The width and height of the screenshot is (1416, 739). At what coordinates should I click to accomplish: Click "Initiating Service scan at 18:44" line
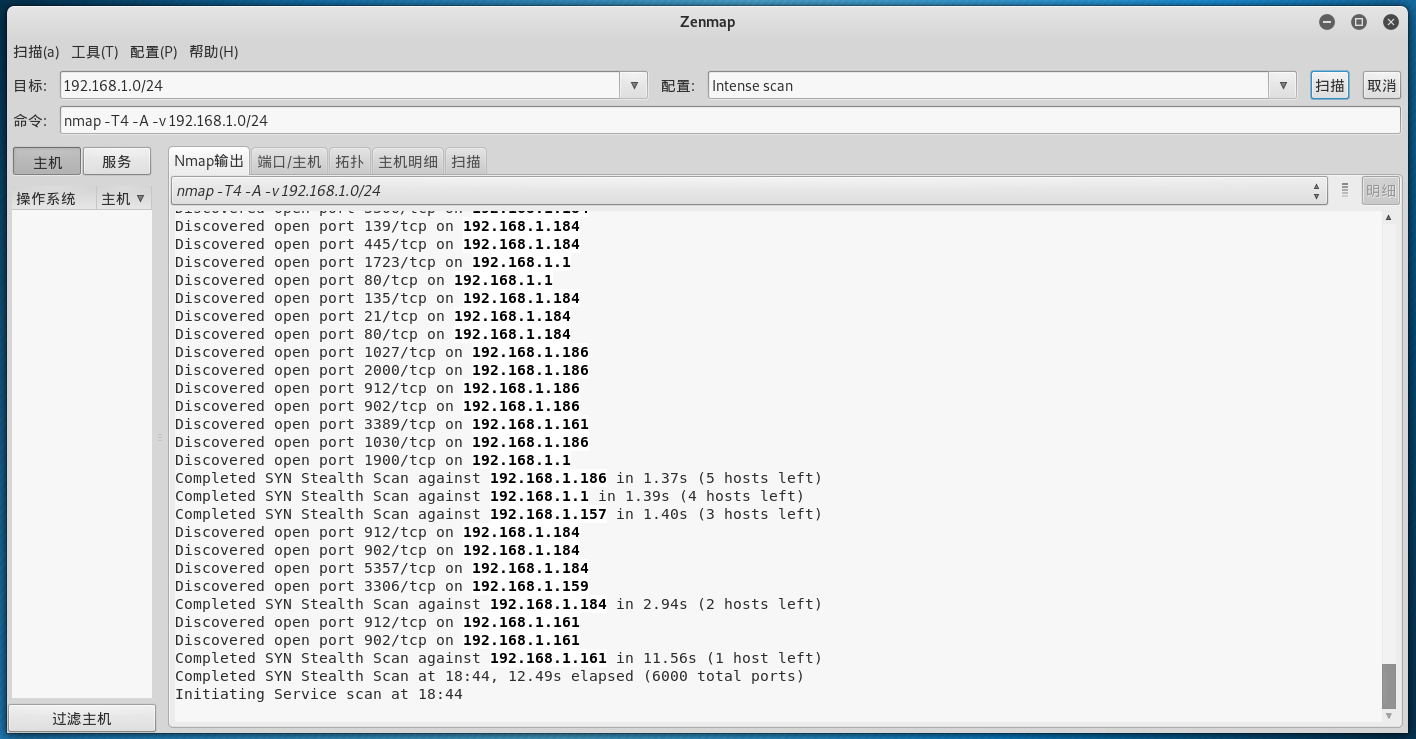pyautogui.click(x=319, y=694)
